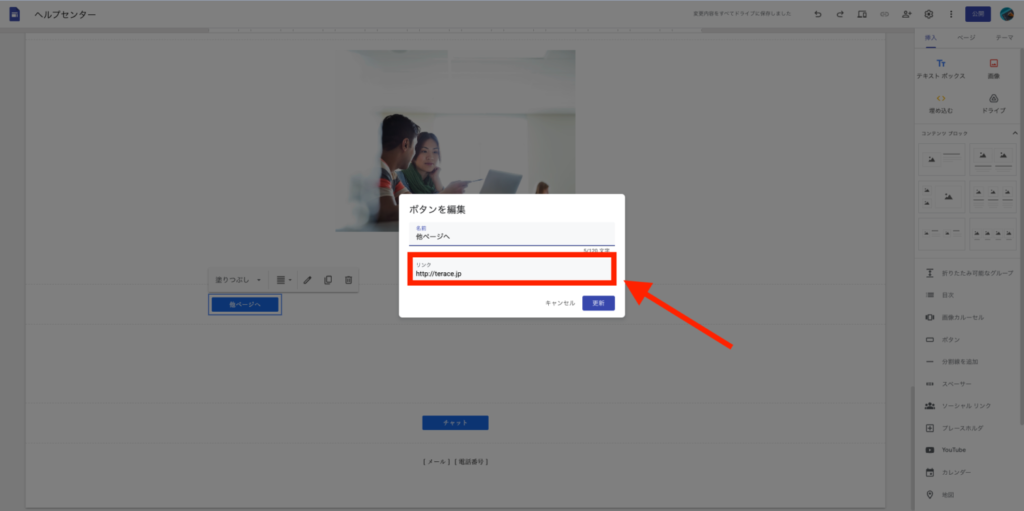Open the three-dot more menu
This screenshot has width=1024, height=511.
(x=950, y=14)
